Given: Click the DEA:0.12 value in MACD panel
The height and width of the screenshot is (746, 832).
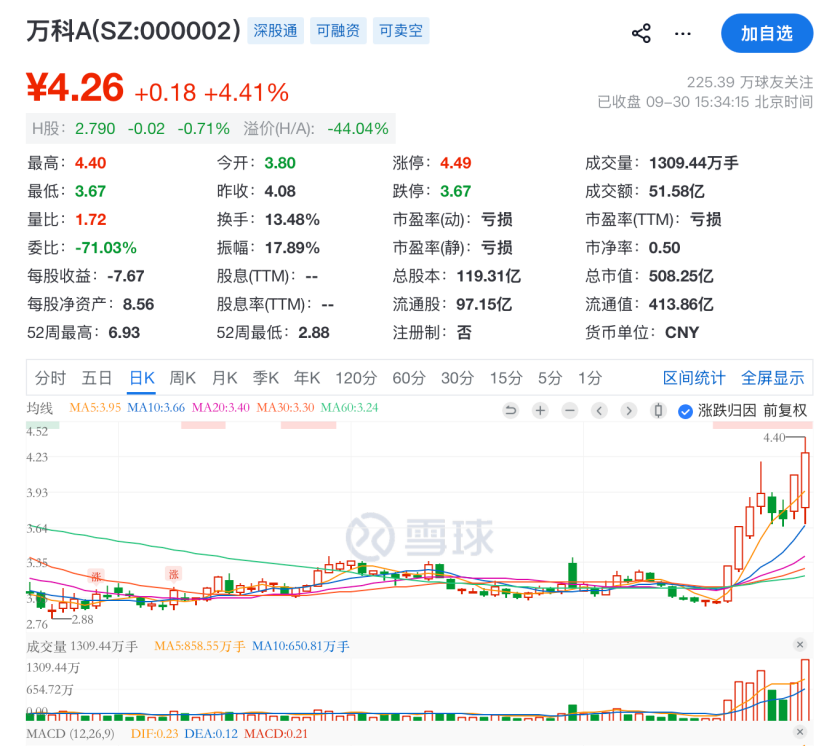Looking at the screenshot, I should click(211, 734).
